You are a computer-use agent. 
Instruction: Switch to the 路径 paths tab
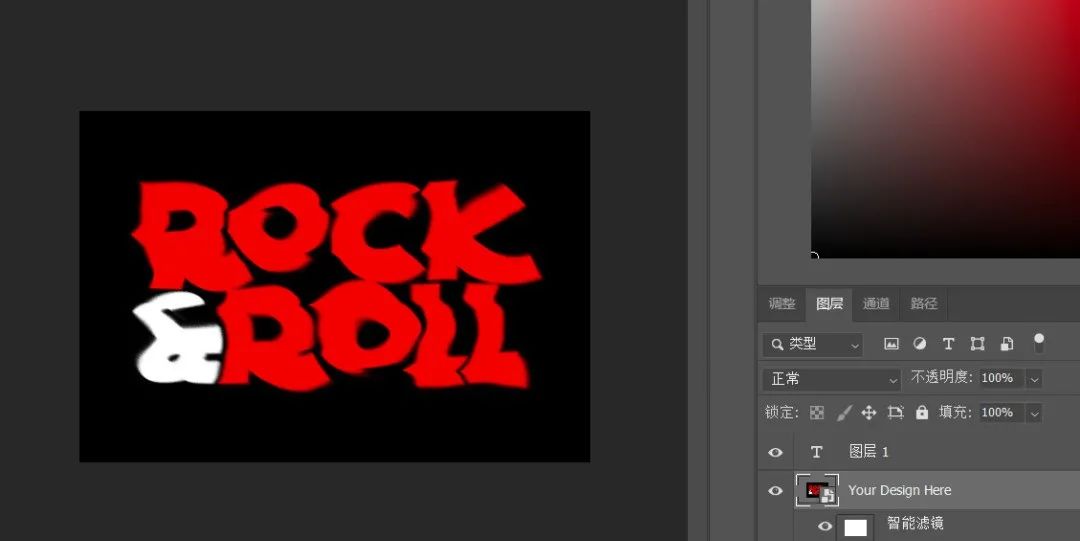click(923, 304)
